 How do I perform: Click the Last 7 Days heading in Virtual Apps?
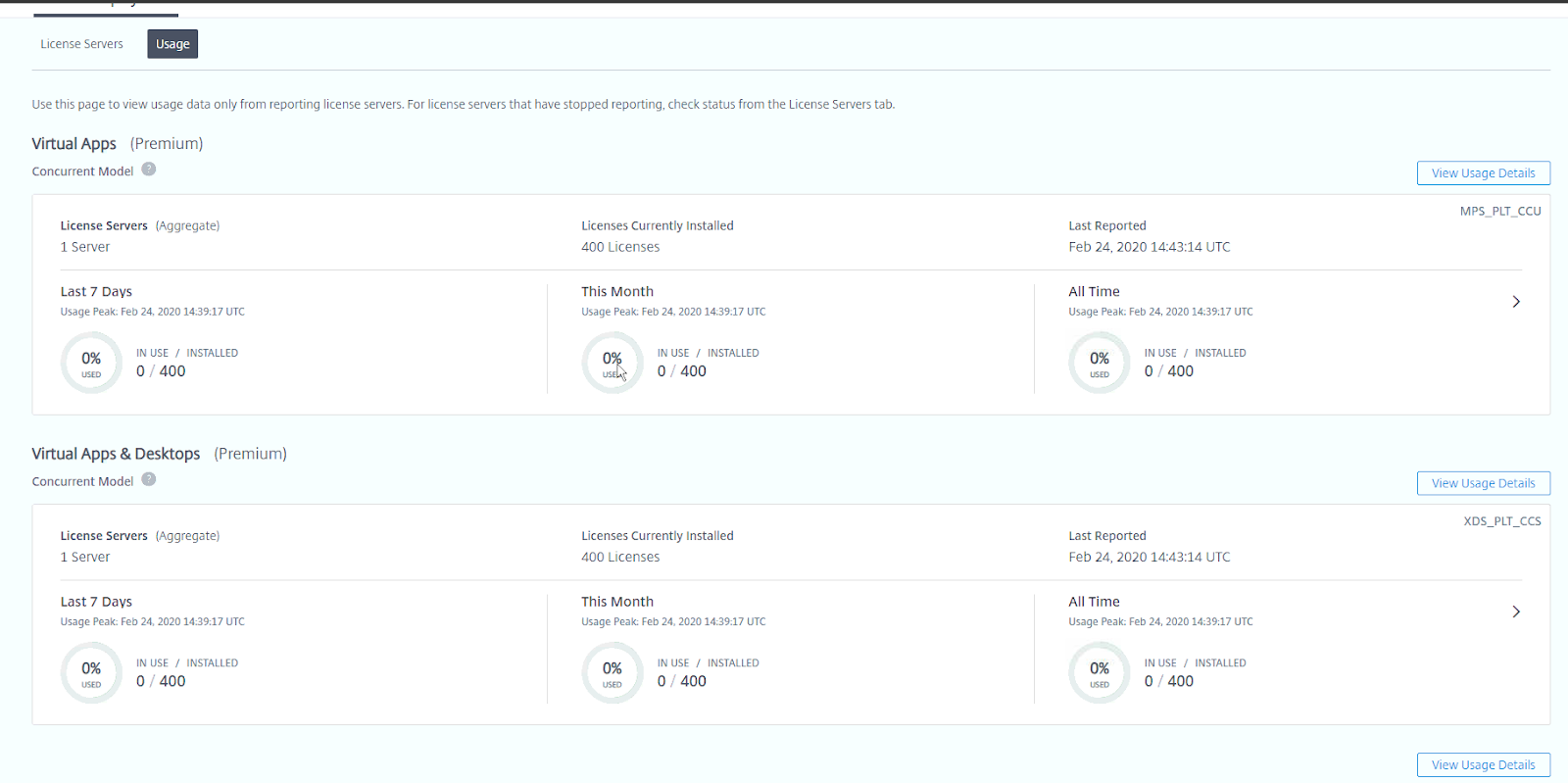point(96,291)
